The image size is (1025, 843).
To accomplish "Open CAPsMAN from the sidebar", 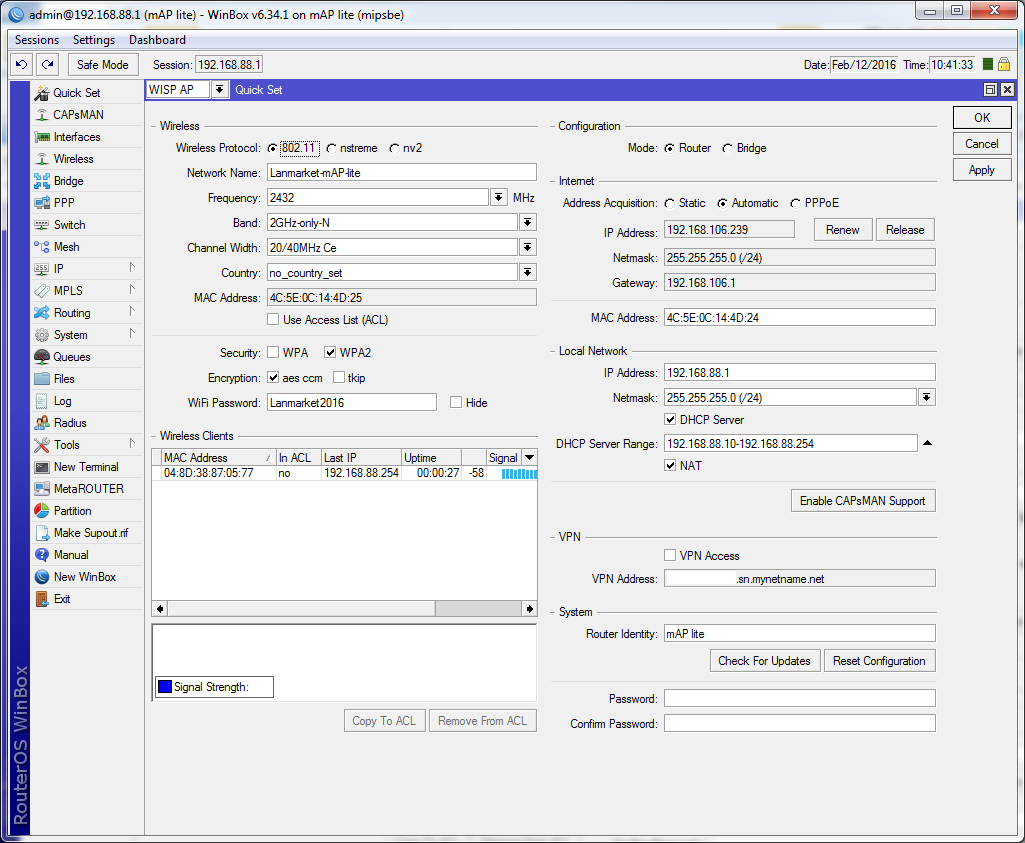I will pyautogui.click(x=78, y=115).
